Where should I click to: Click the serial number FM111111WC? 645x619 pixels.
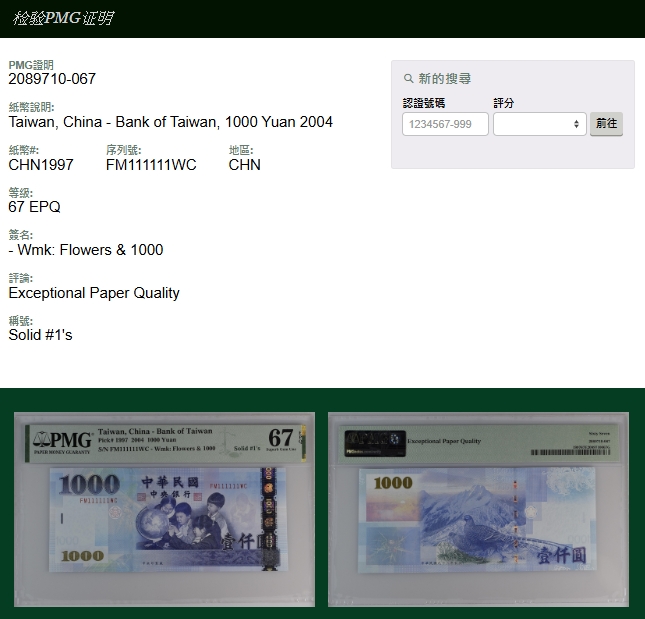[x=151, y=165]
